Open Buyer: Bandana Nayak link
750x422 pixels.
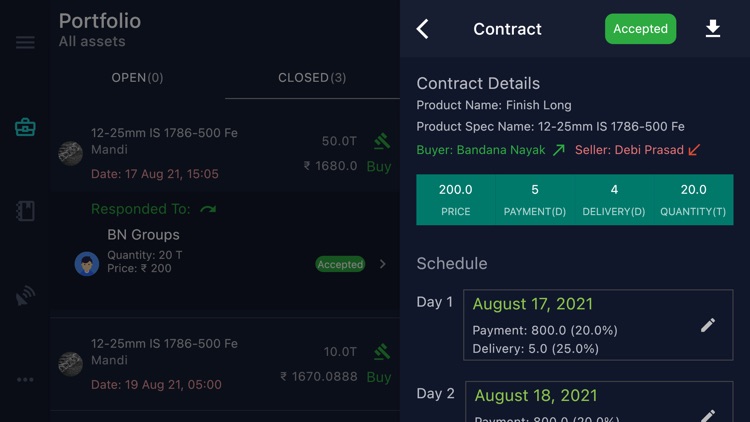tap(490, 150)
